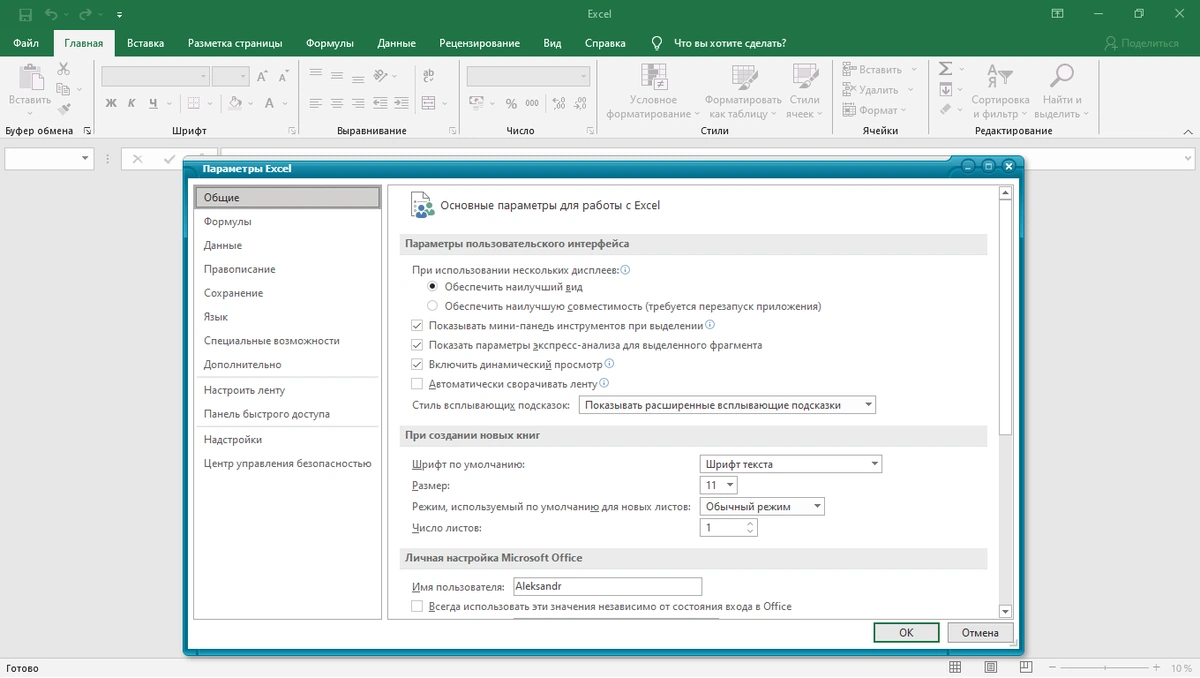Screen dimensions: 1200x678
Task: Enable Автоматически сворачивать ленту checkbox
Action: point(418,383)
